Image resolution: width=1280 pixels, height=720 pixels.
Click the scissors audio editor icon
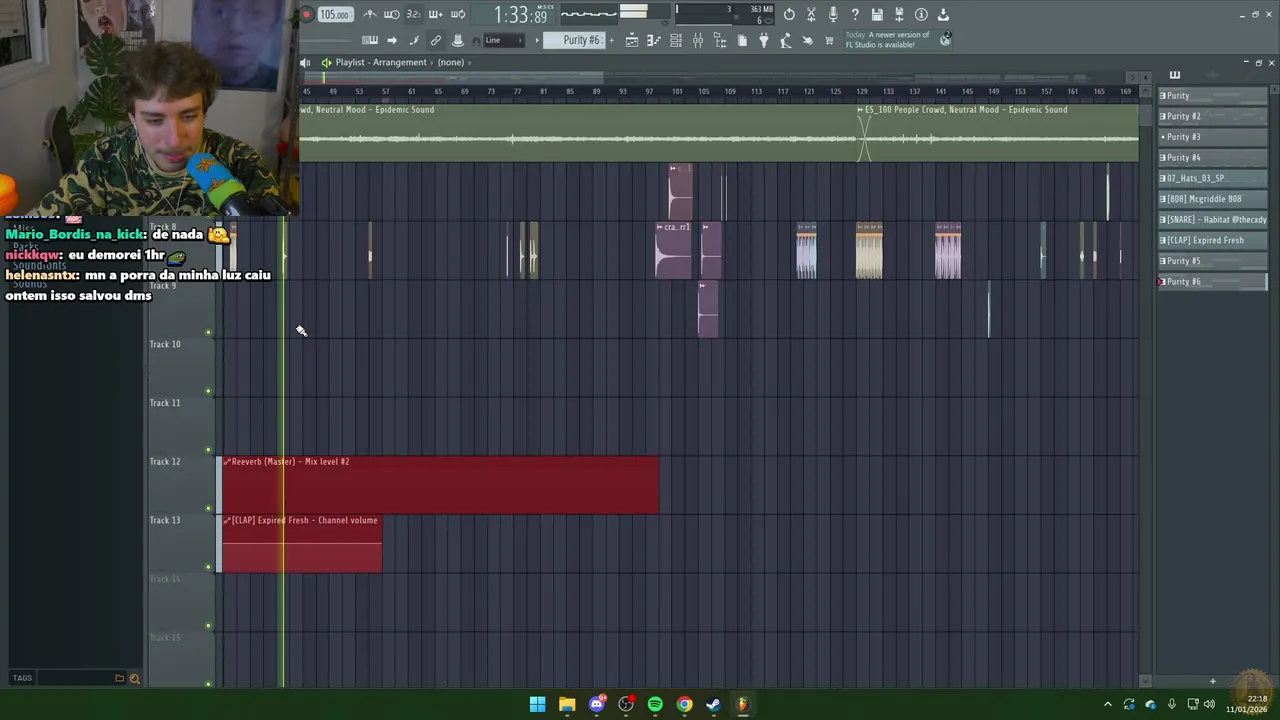811,14
